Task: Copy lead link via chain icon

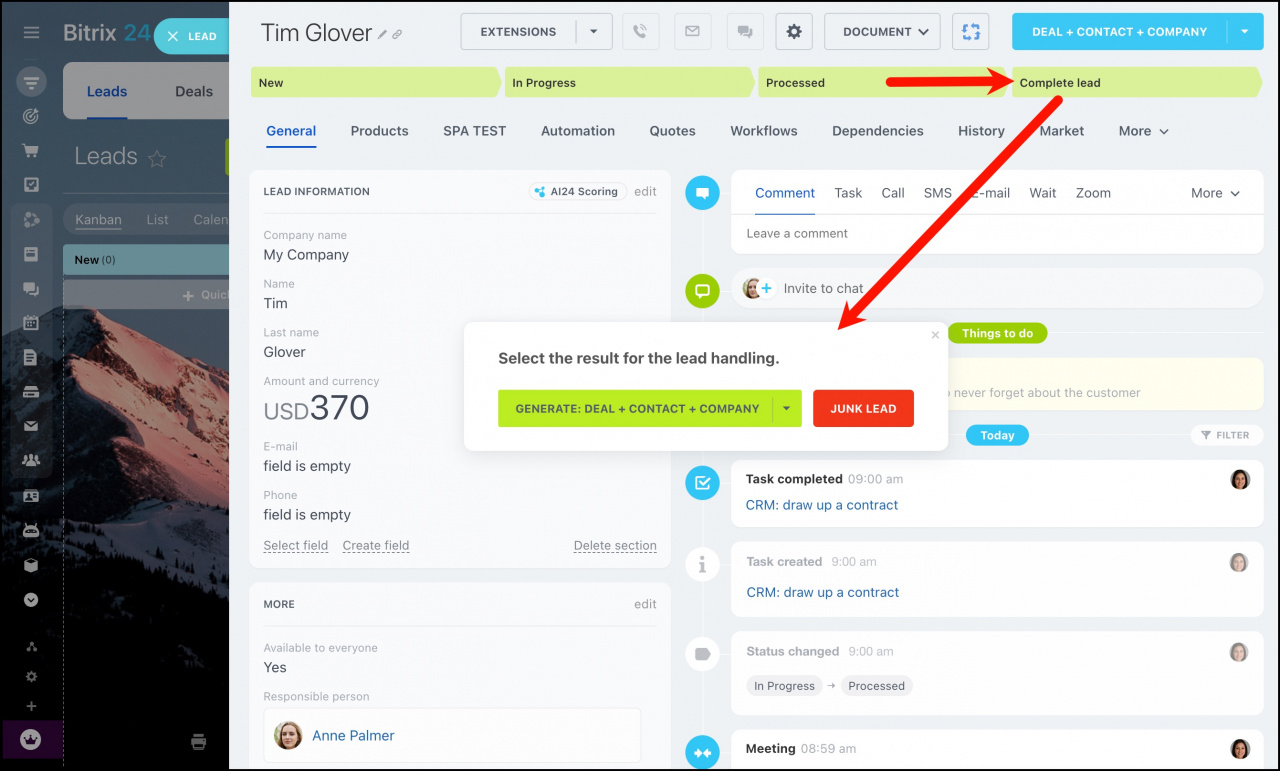Action: click(x=397, y=34)
